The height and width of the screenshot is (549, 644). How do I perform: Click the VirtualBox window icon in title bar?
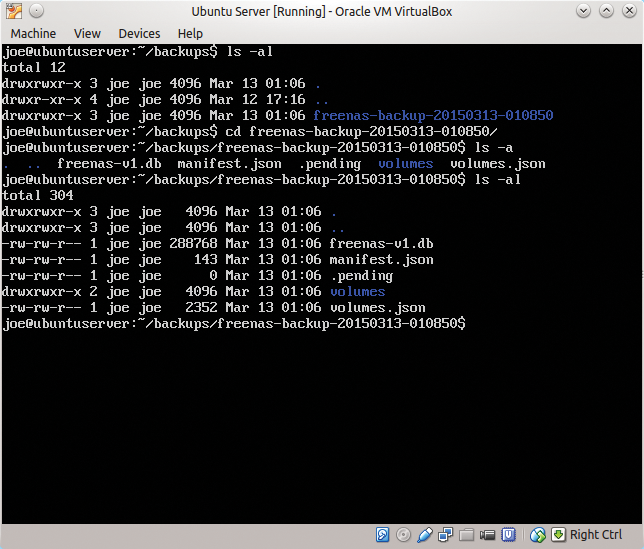[14, 11]
